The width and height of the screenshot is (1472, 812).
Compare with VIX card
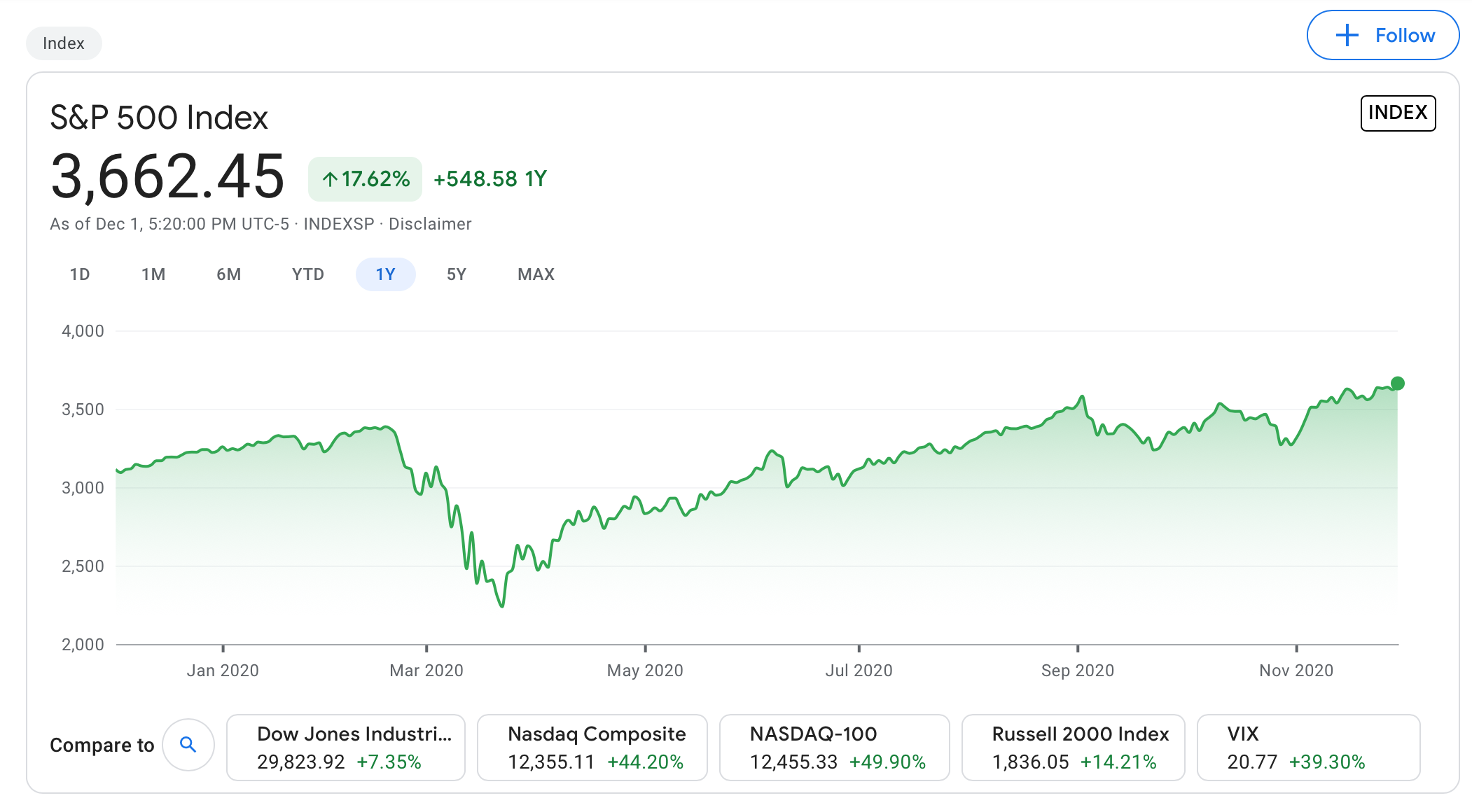point(1309,748)
